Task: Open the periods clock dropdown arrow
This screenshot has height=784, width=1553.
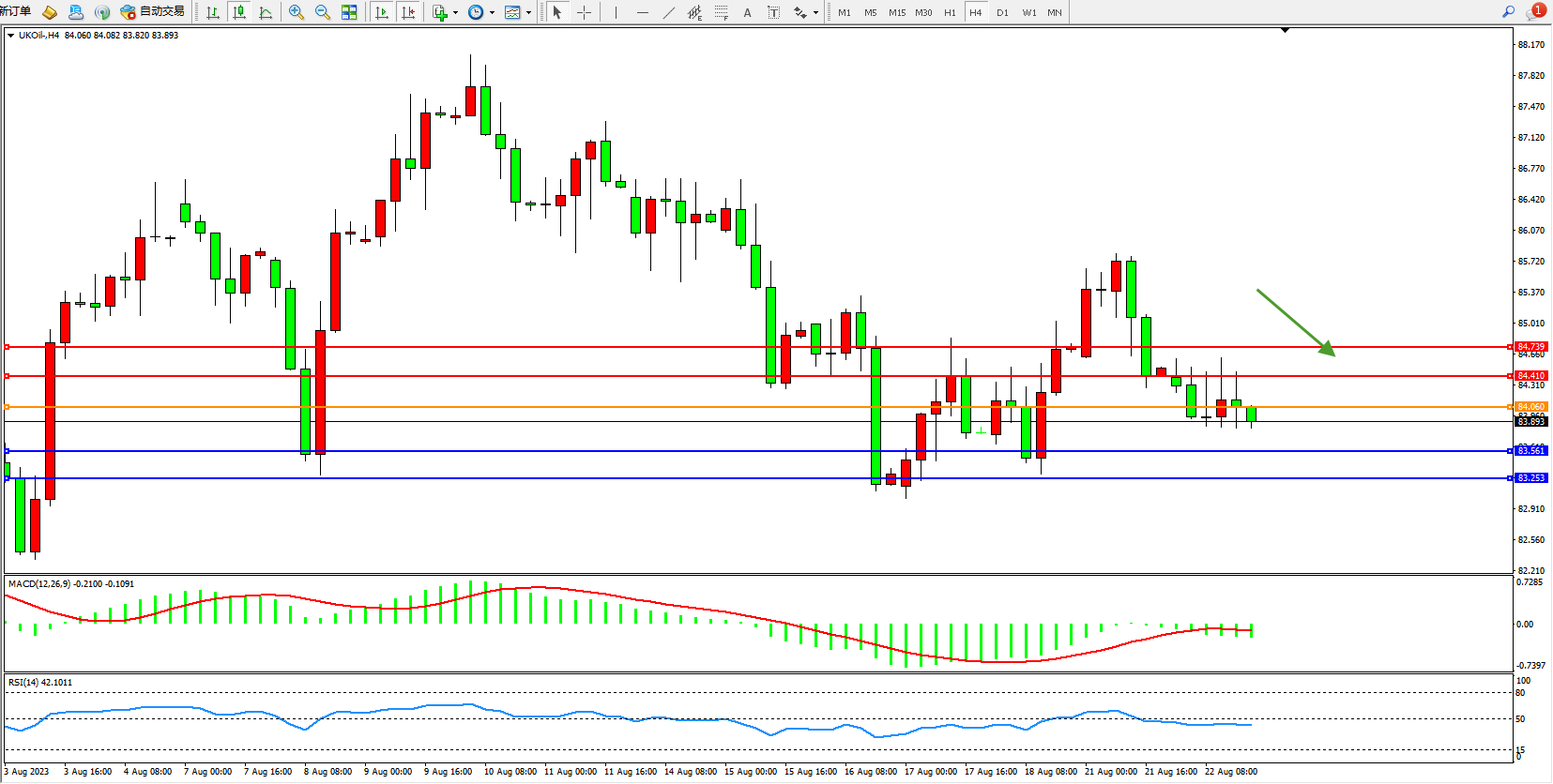Action: [492, 13]
